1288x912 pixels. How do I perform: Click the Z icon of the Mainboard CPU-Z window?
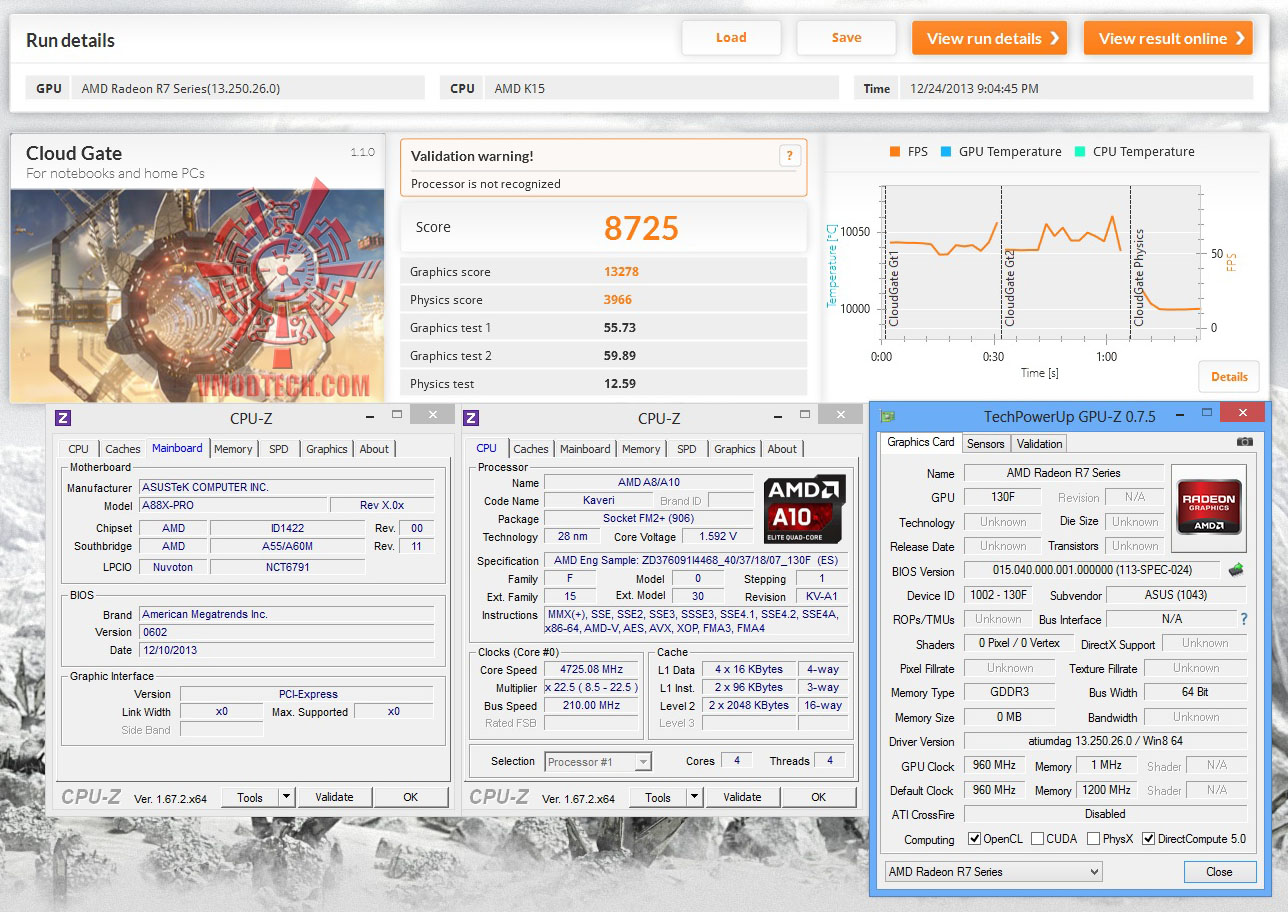point(63,418)
